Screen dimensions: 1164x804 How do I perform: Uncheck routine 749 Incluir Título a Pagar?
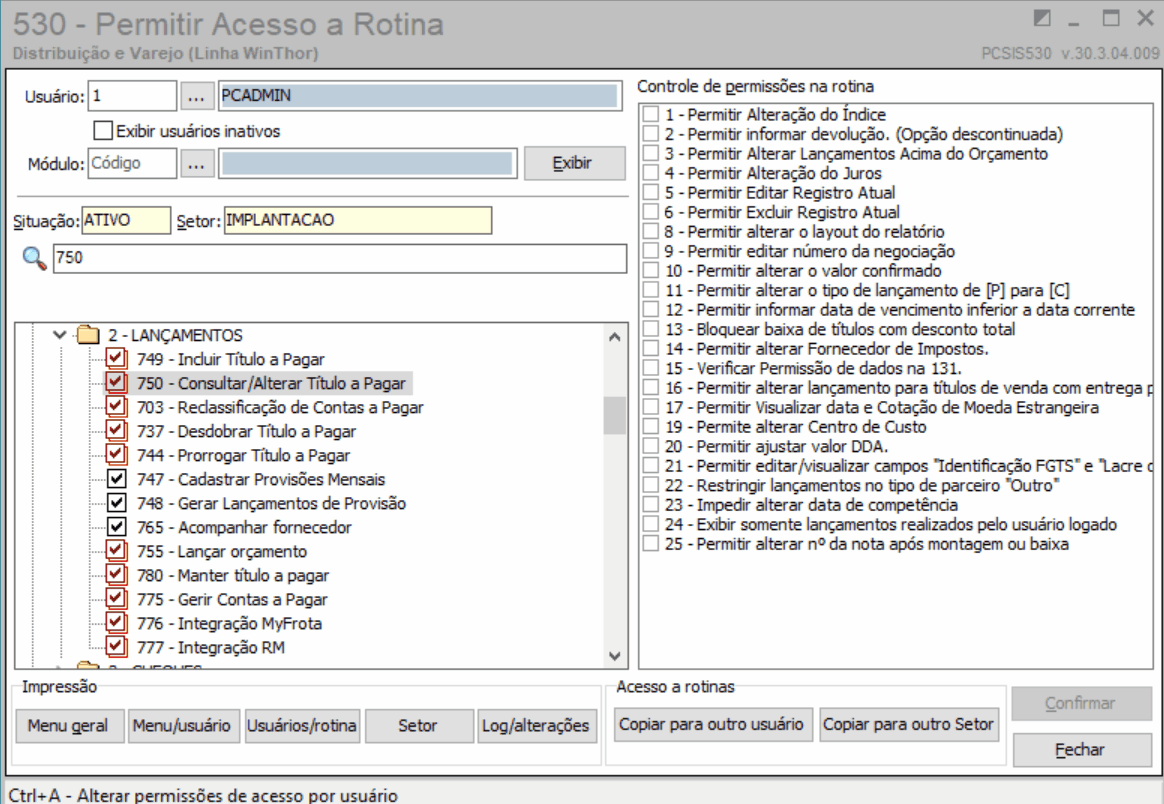click(x=116, y=359)
